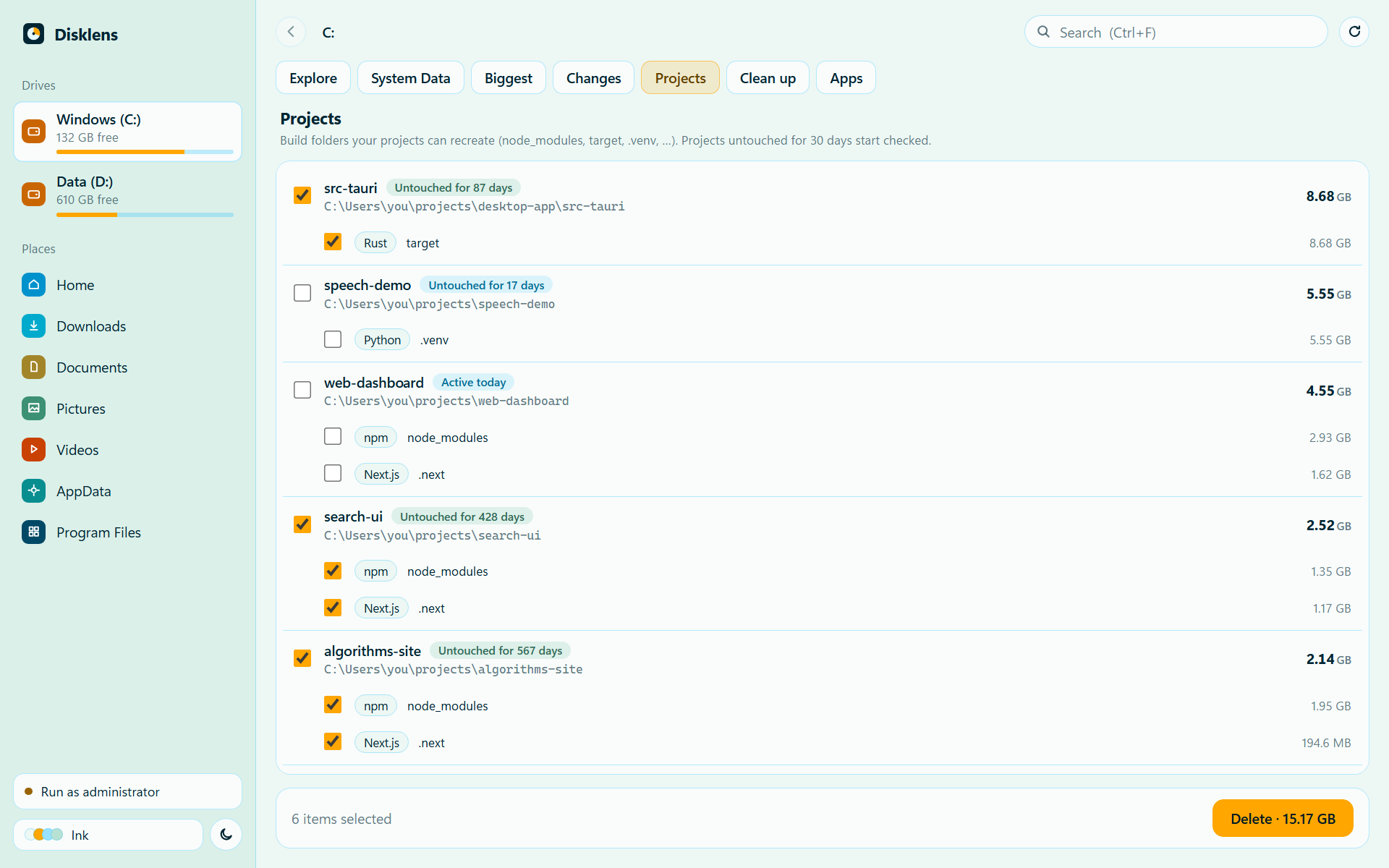1389x868 pixels.
Task: Focus the Search (Ctrl+F) field
Action: pyautogui.click(x=1176, y=32)
